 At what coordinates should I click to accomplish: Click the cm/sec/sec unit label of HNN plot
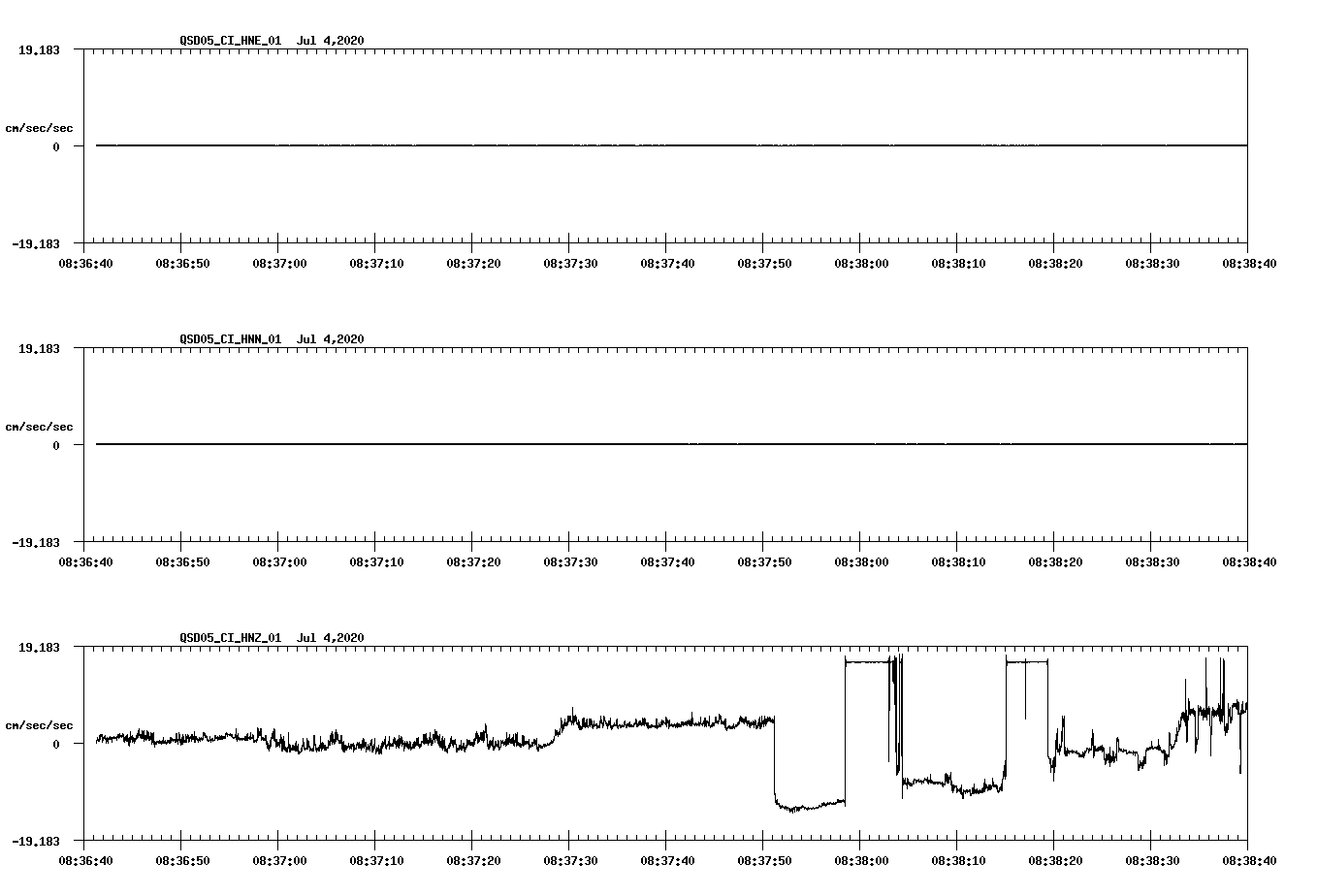39,427
